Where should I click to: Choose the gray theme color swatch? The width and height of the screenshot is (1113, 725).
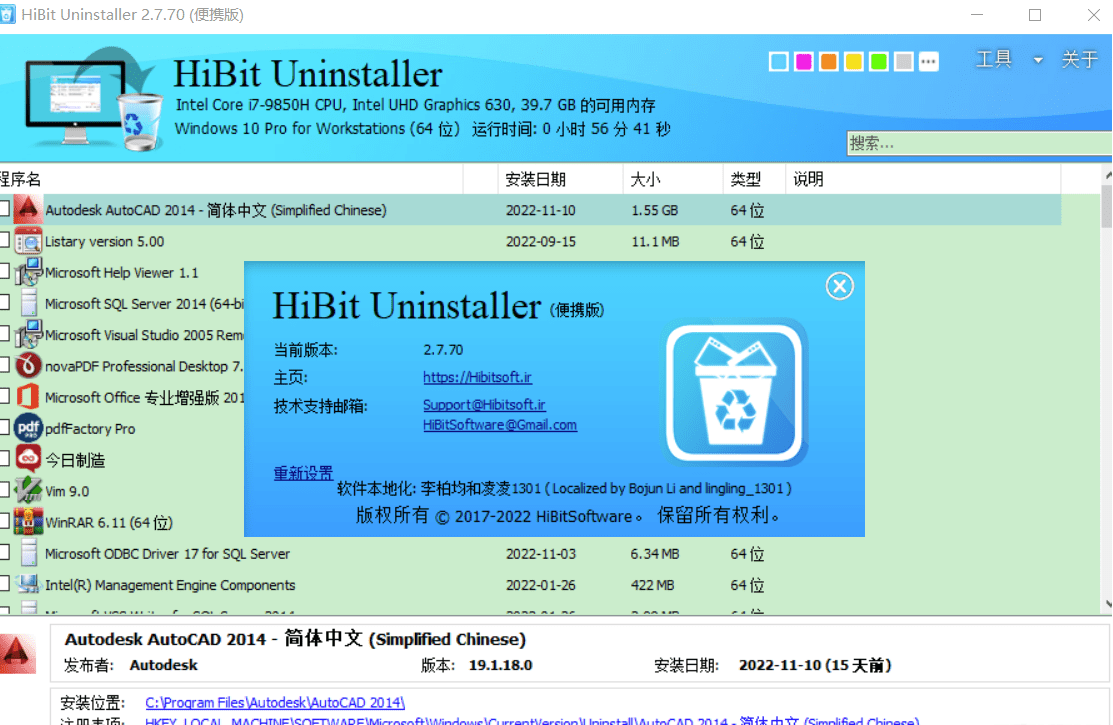(904, 62)
